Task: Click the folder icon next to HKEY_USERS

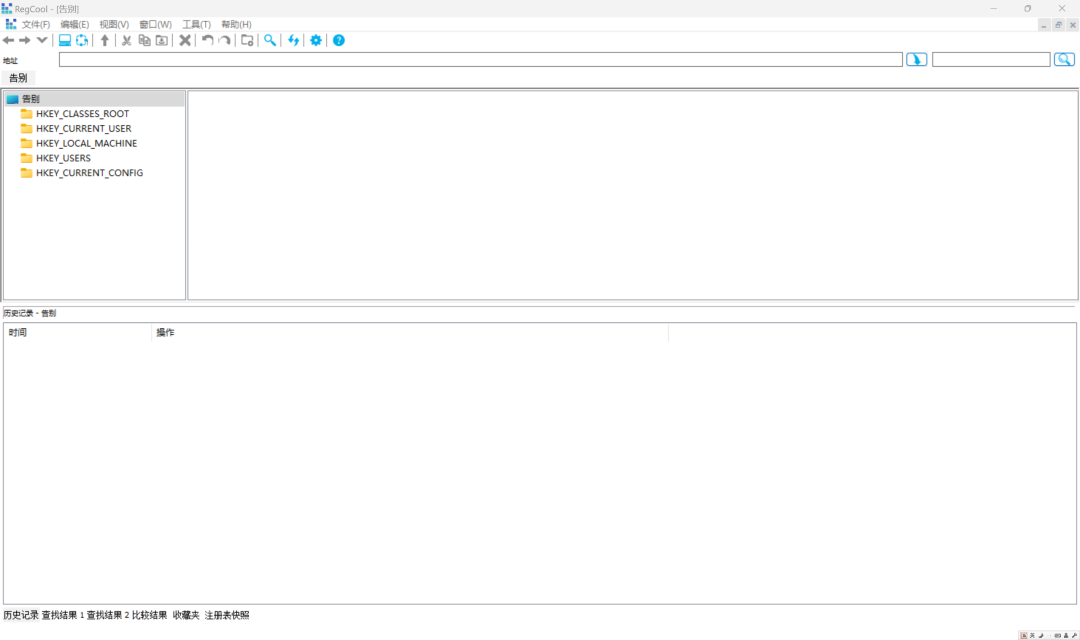Action: (26, 158)
